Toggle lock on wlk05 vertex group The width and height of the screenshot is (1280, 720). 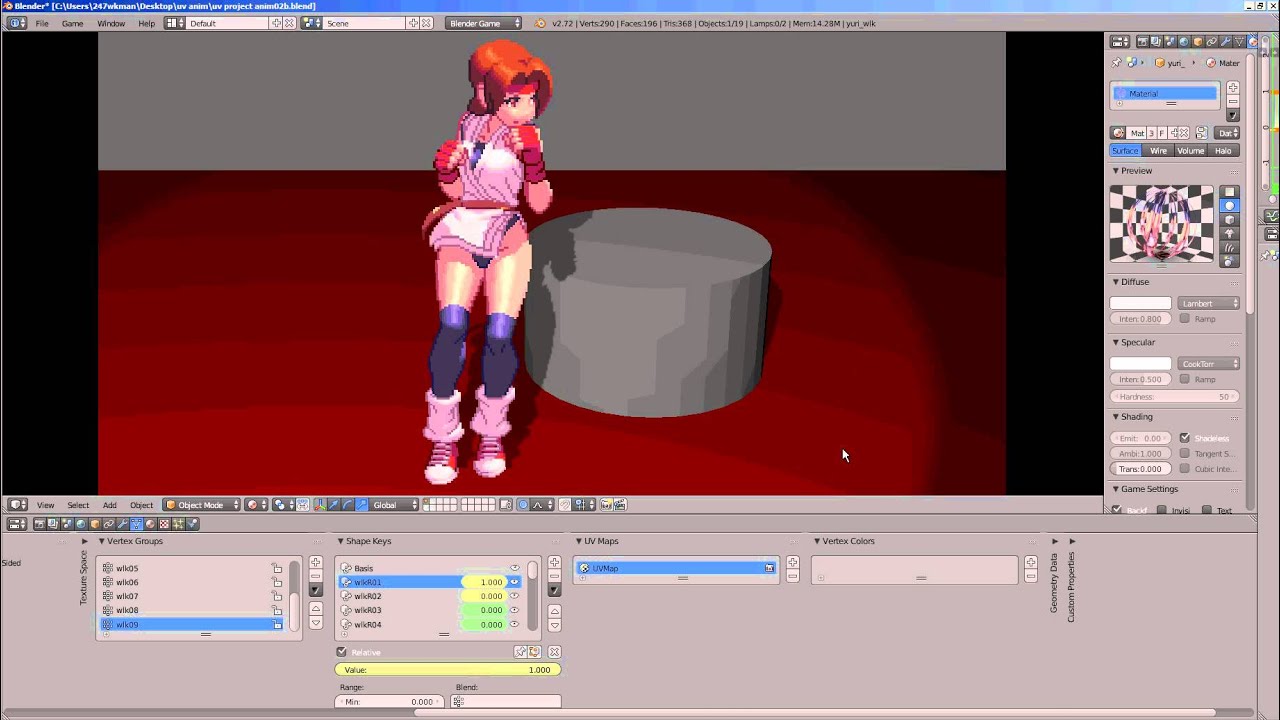click(277, 568)
